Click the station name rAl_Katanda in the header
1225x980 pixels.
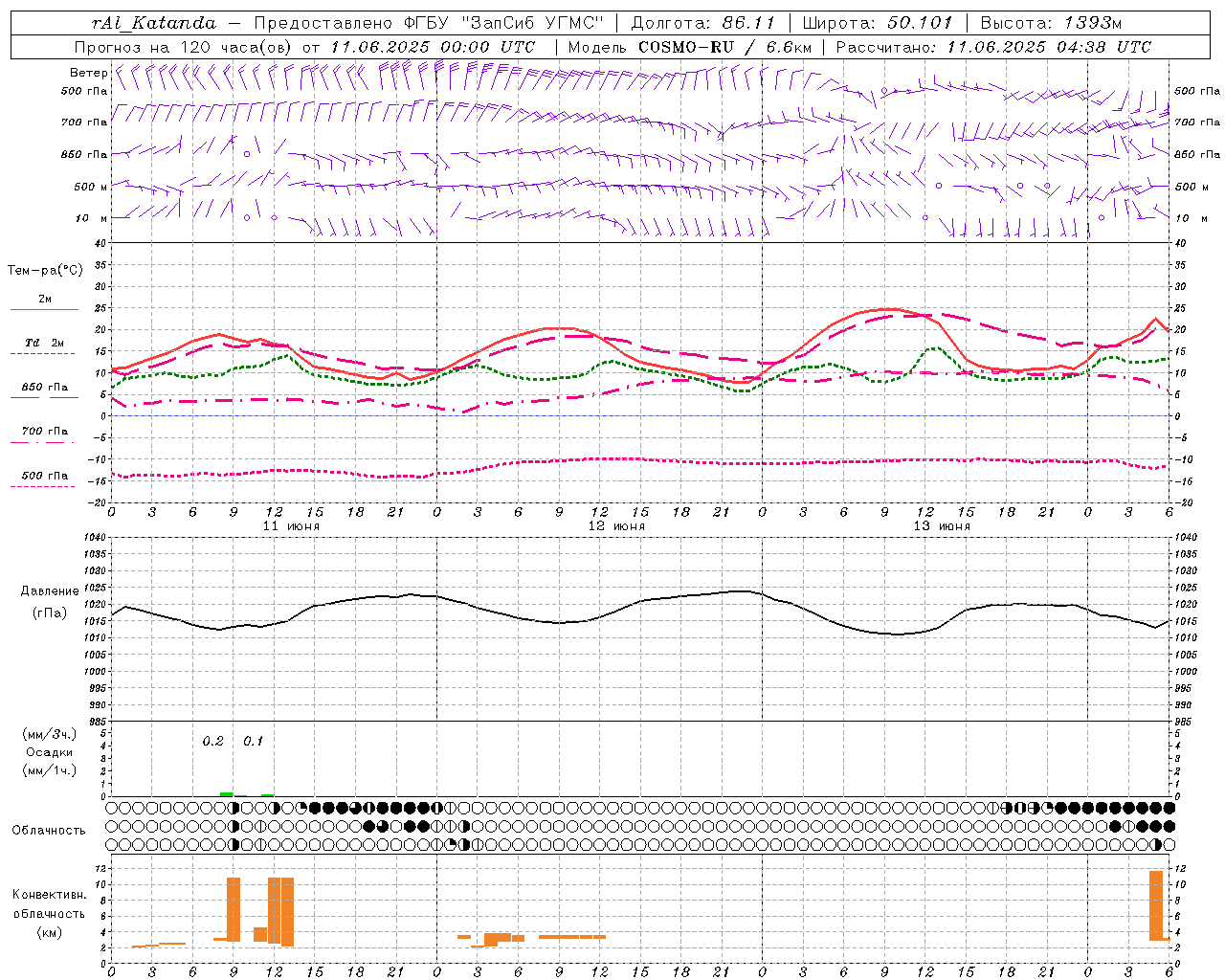[155, 23]
